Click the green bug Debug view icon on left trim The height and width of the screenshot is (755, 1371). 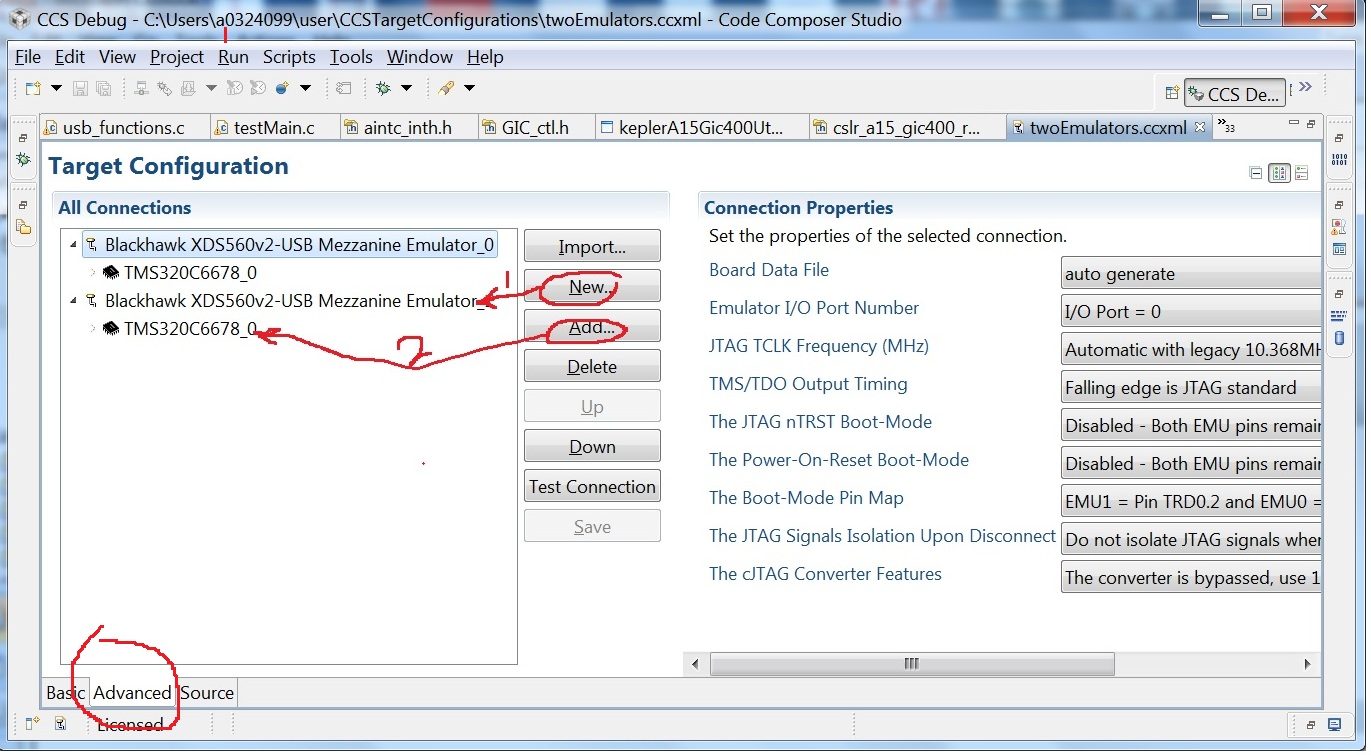(23, 159)
